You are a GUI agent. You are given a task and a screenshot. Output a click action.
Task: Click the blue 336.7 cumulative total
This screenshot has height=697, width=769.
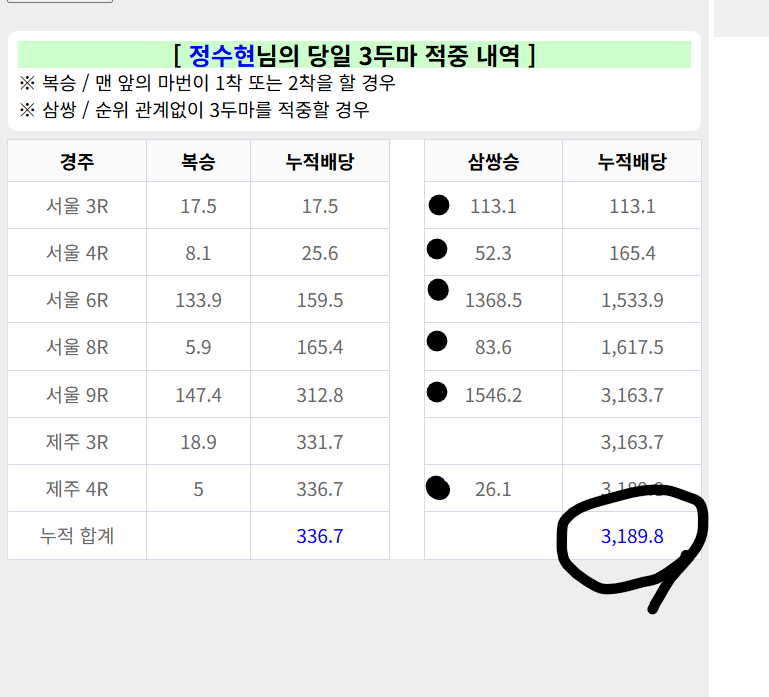click(x=320, y=537)
